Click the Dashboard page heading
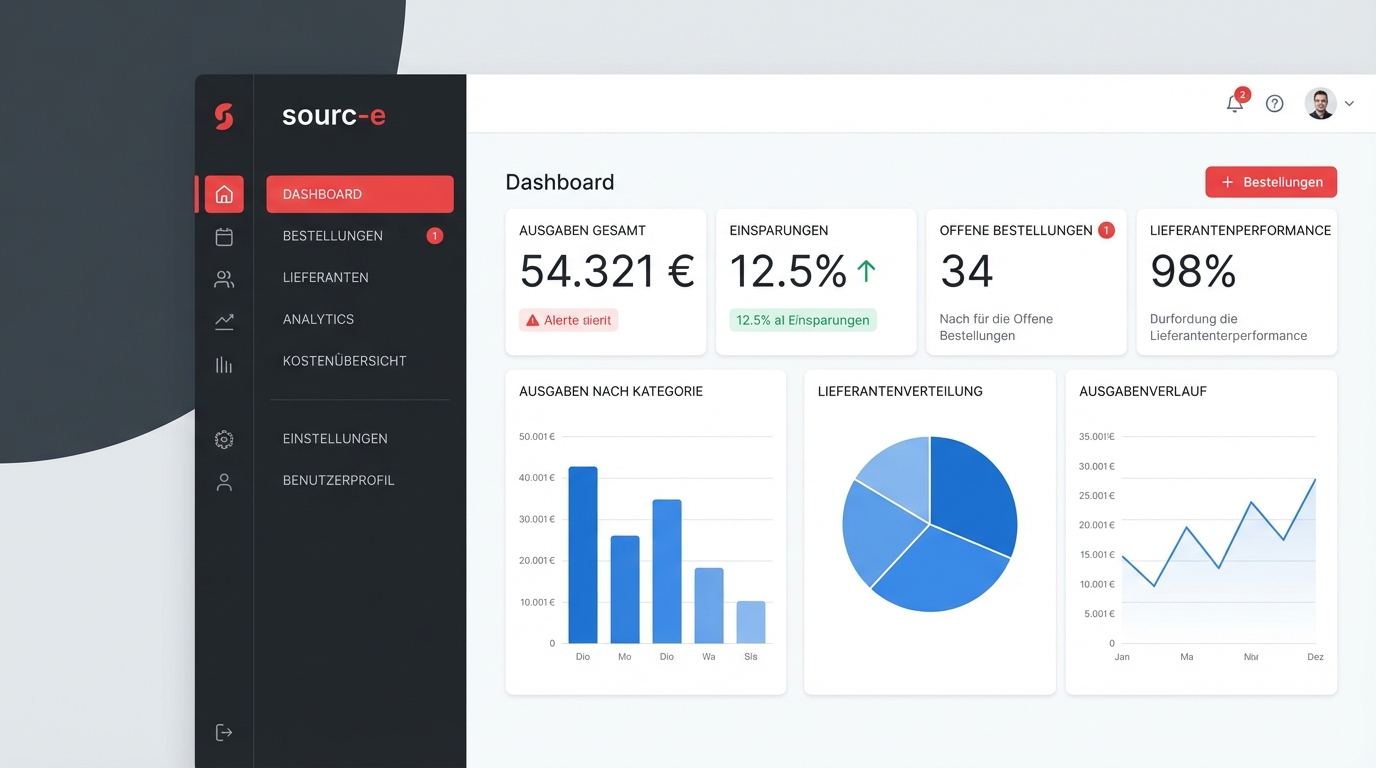 [x=560, y=182]
